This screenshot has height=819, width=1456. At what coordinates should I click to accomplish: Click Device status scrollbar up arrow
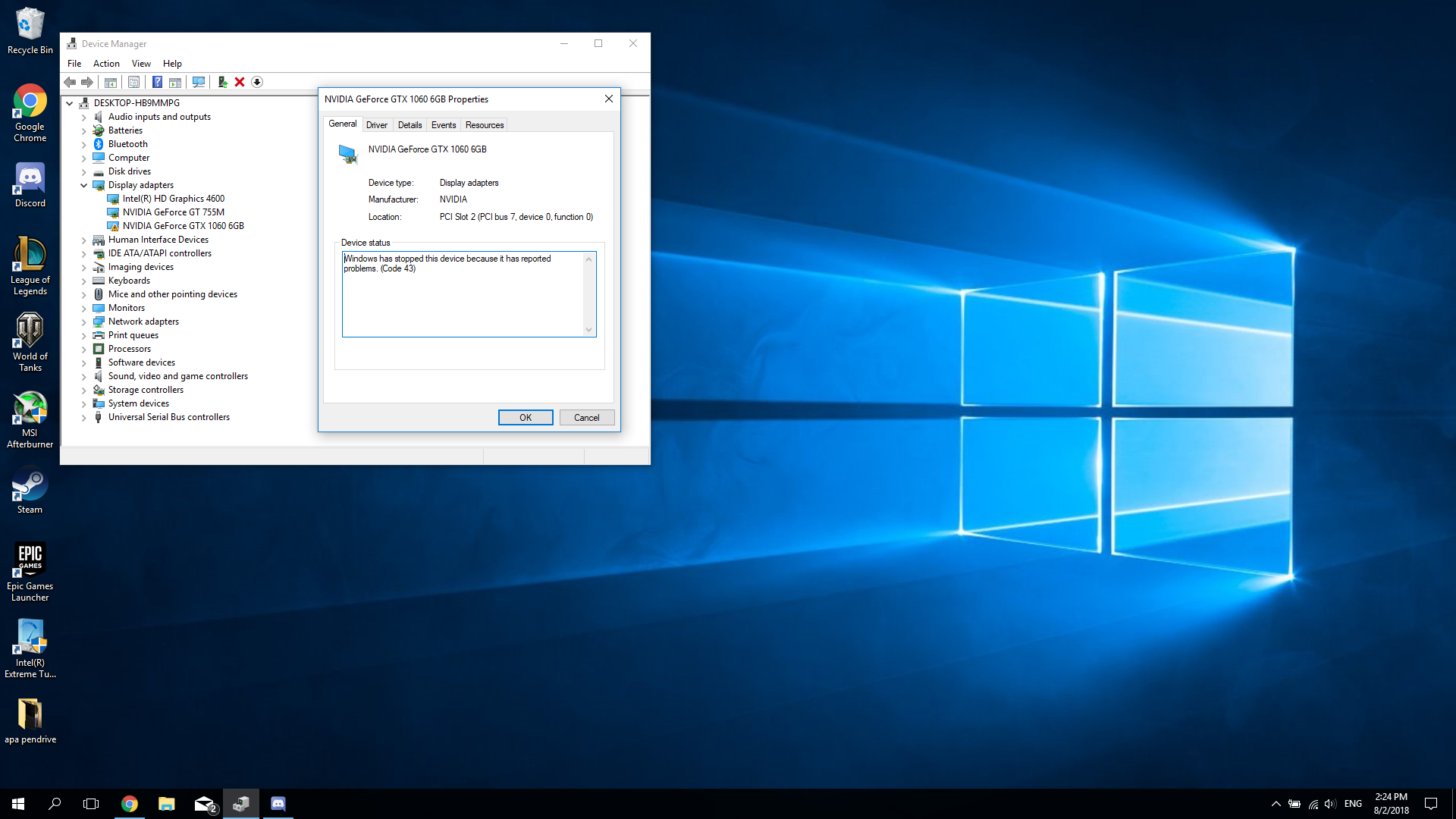(x=588, y=259)
